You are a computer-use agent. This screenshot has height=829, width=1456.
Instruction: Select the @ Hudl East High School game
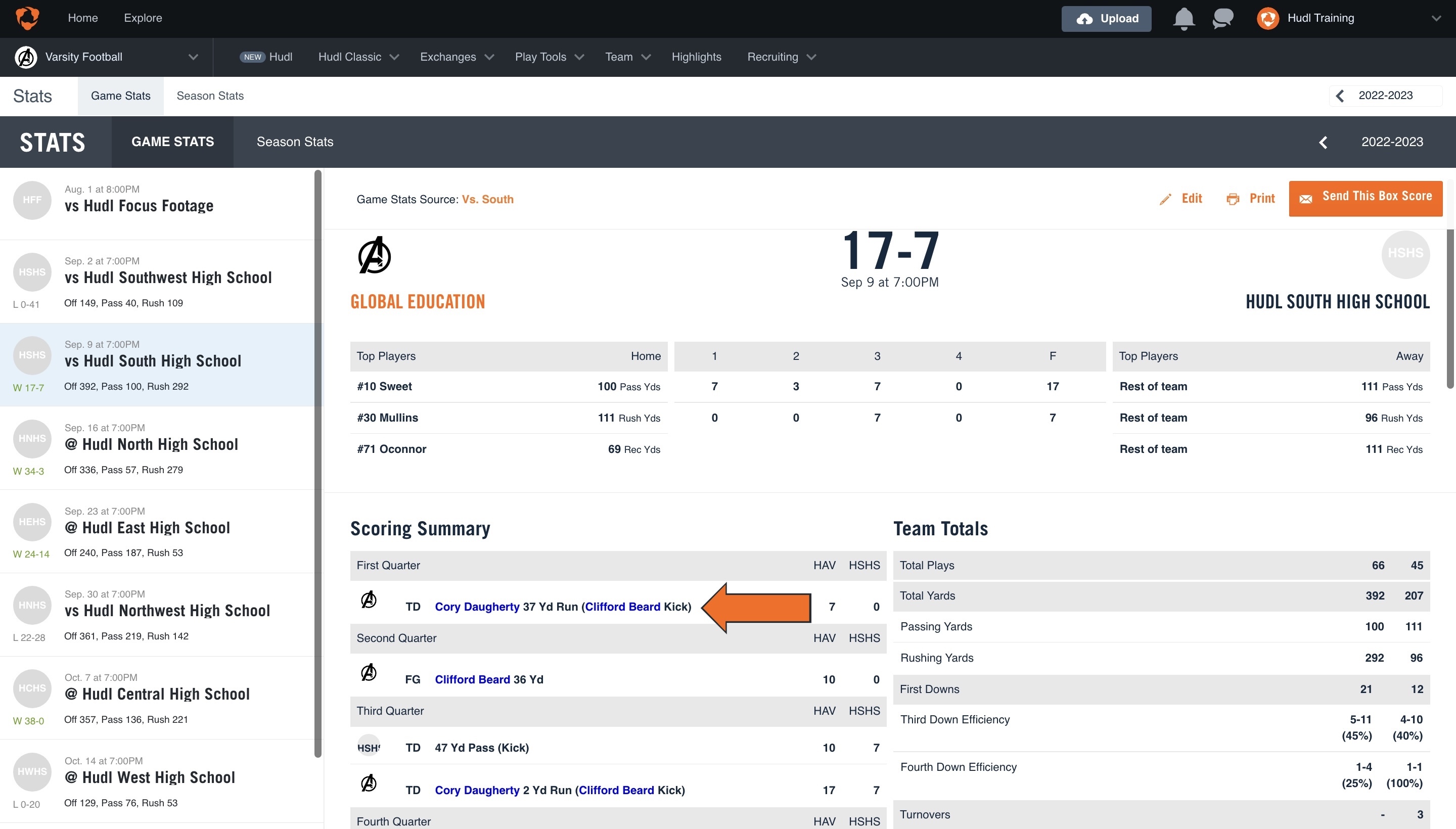point(157,531)
